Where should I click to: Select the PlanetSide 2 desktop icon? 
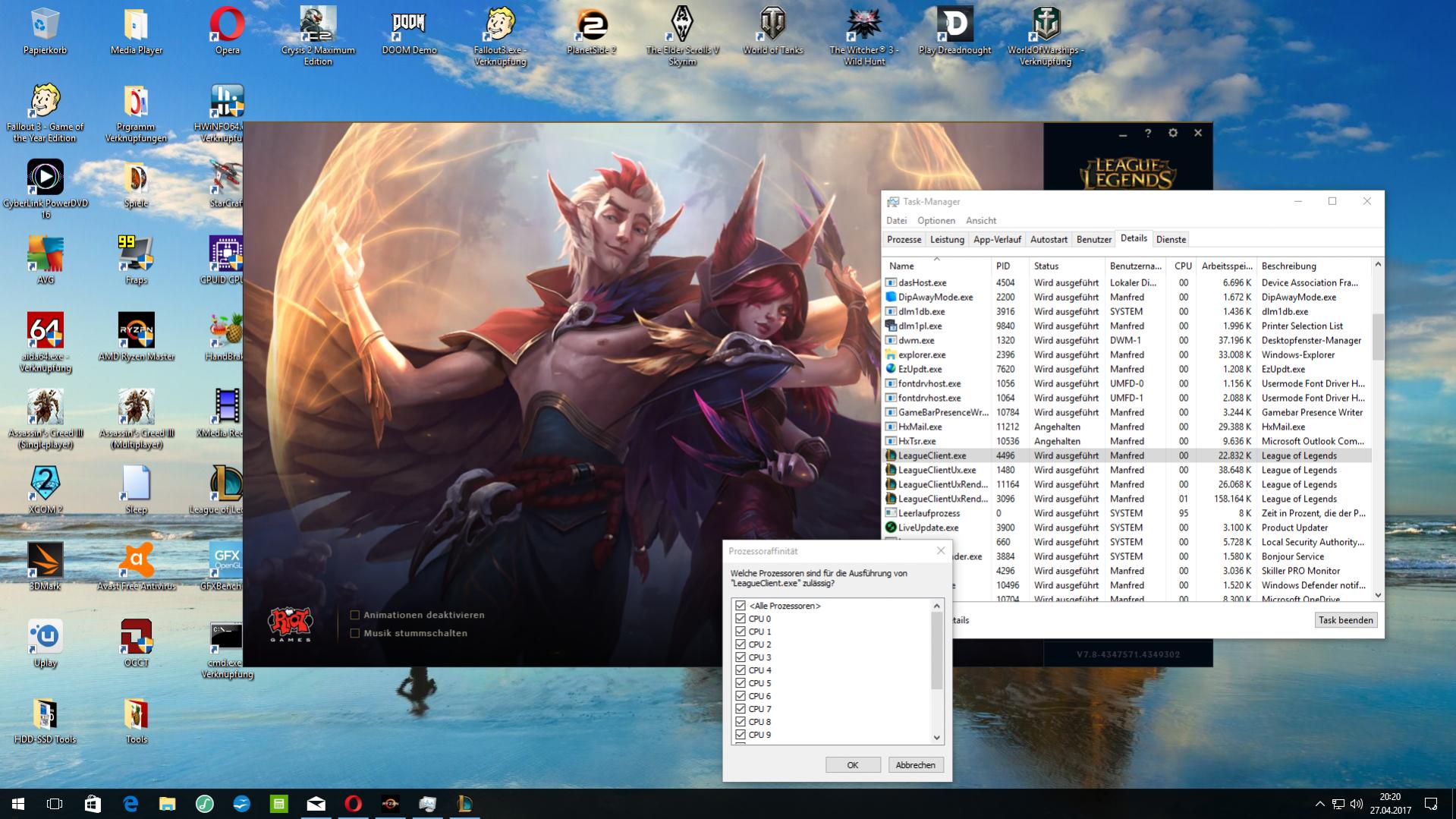click(x=591, y=32)
